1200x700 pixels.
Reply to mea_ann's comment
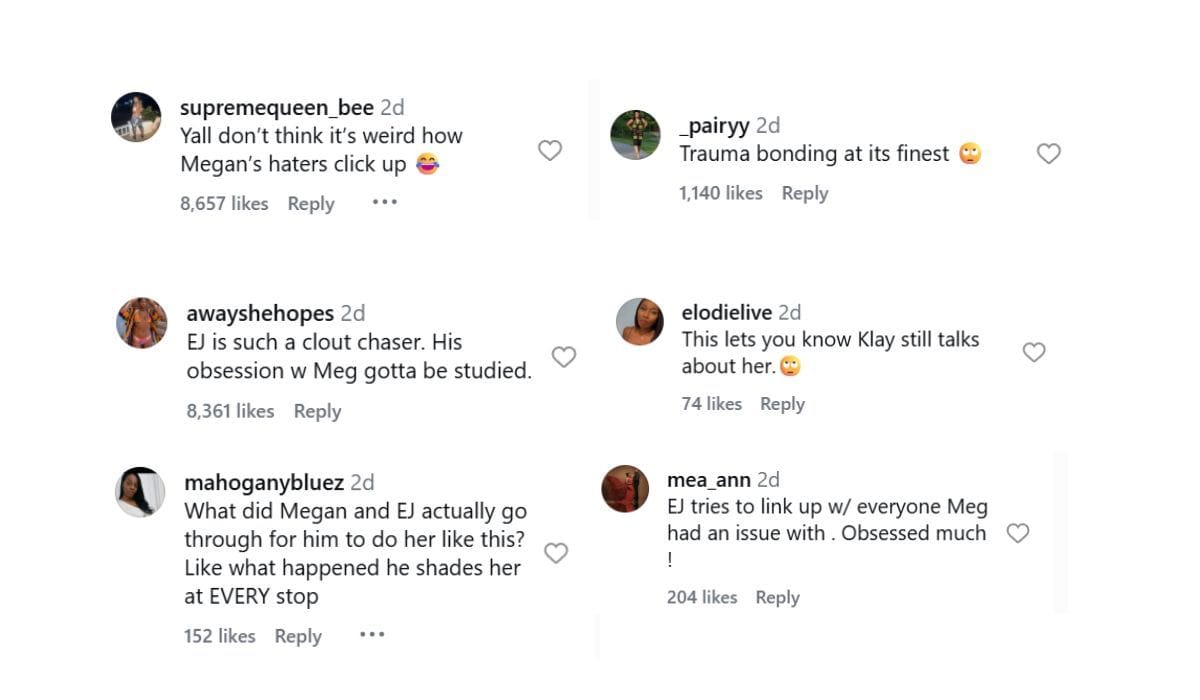point(777,597)
